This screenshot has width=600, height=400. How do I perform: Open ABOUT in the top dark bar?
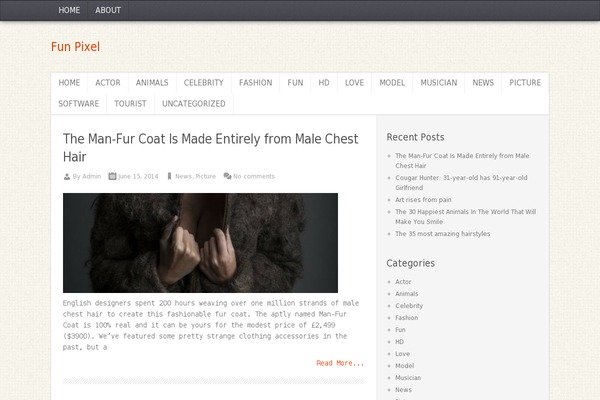[108, 10]
